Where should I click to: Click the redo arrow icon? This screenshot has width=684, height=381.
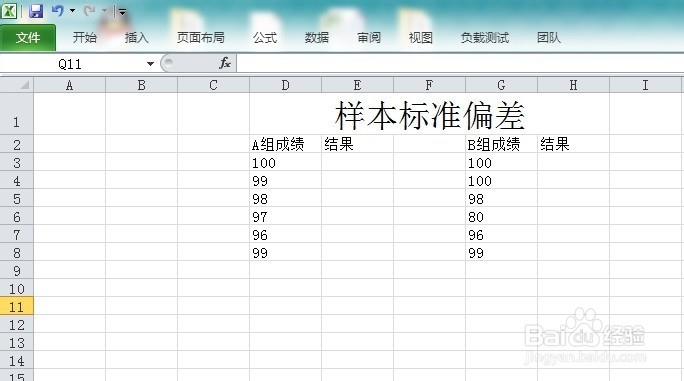click(89, 10)
